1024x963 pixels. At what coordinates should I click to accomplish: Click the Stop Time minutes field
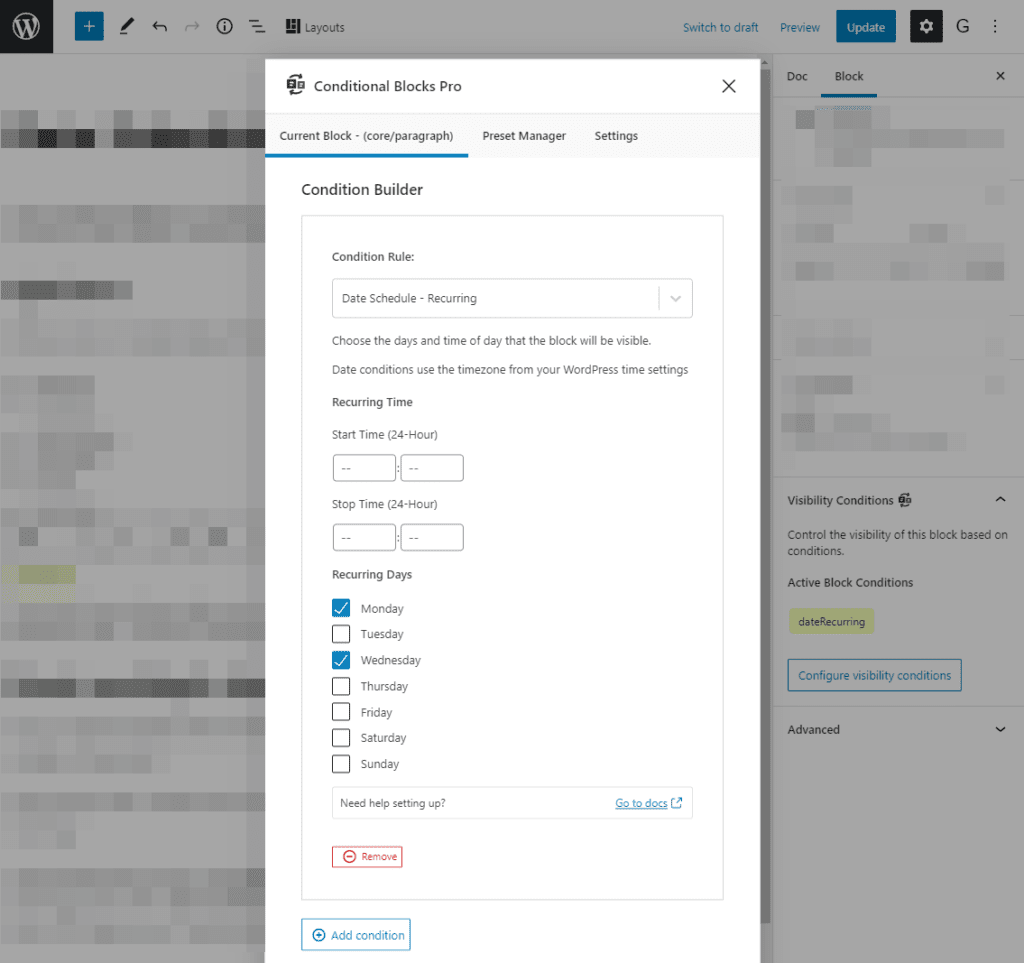pyautogui.click(x=432, y=537)
